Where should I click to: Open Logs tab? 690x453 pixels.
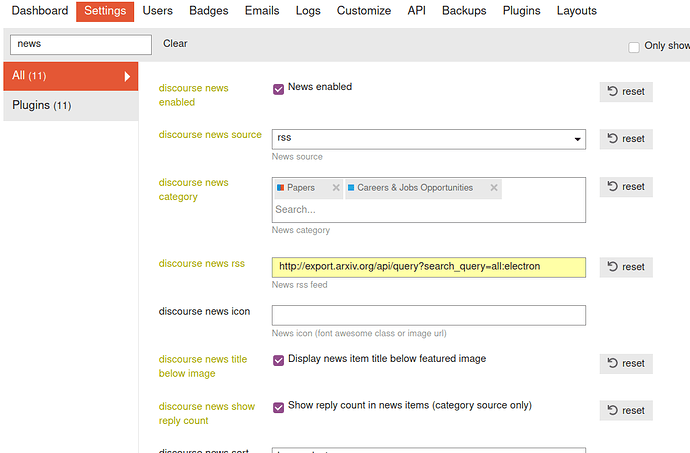(x=308, y=11)
